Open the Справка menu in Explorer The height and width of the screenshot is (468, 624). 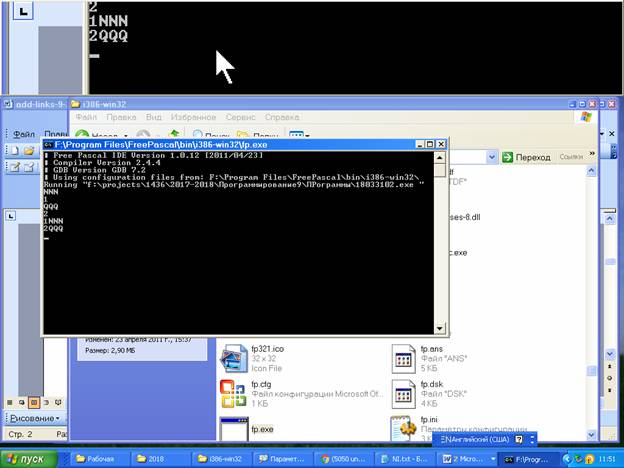pos(282,117)
